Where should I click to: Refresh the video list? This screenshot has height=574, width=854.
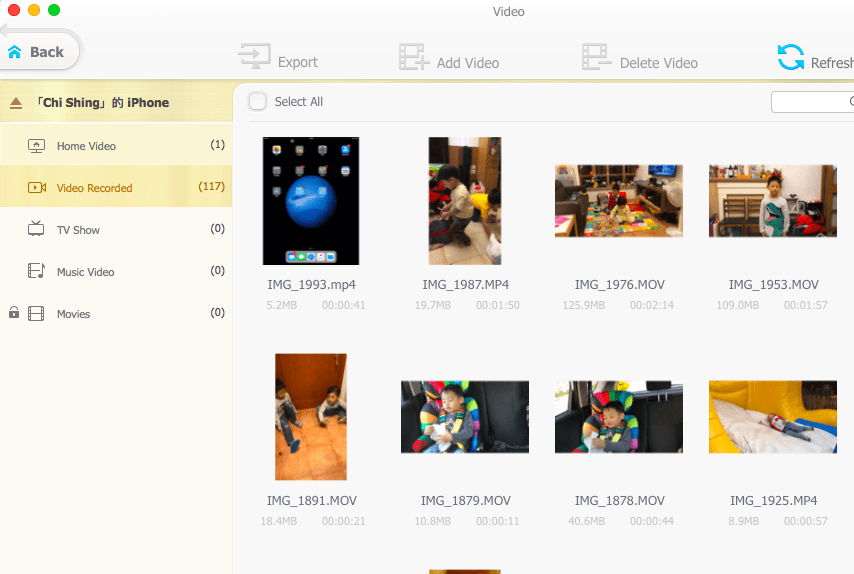point(791,57)
